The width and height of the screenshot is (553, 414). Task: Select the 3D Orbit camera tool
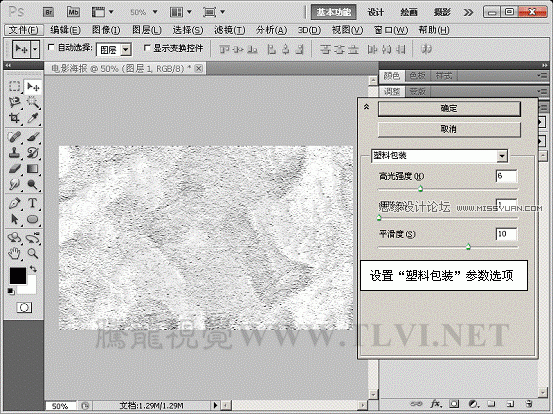pyautogui.click(x=33, y=238)
